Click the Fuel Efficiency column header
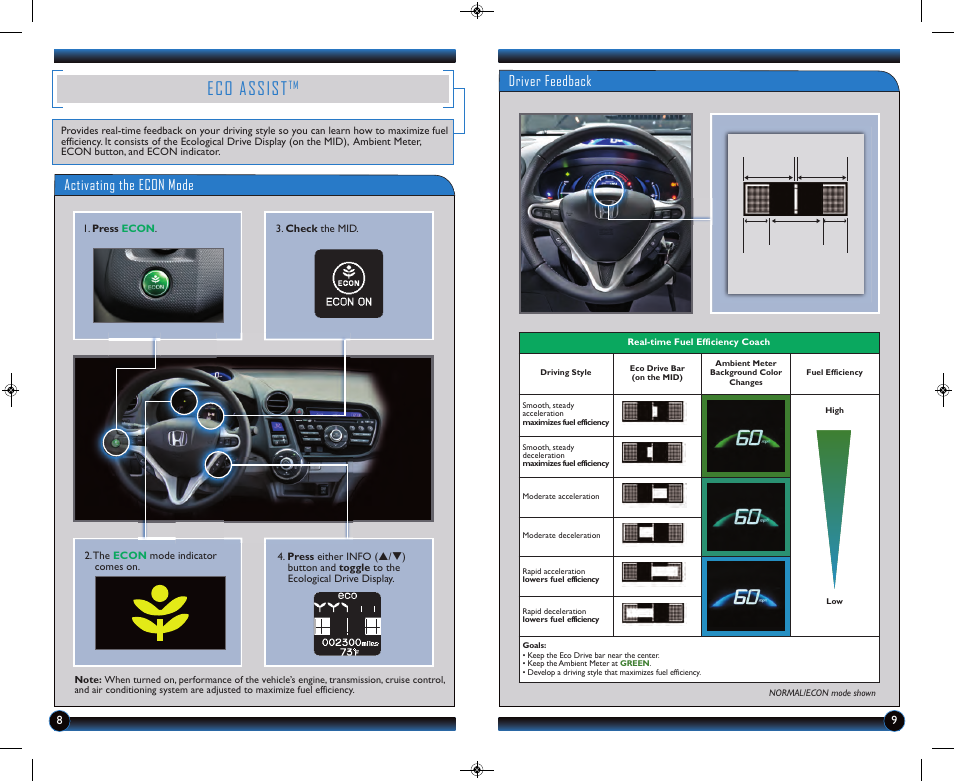 pos(835,372)
